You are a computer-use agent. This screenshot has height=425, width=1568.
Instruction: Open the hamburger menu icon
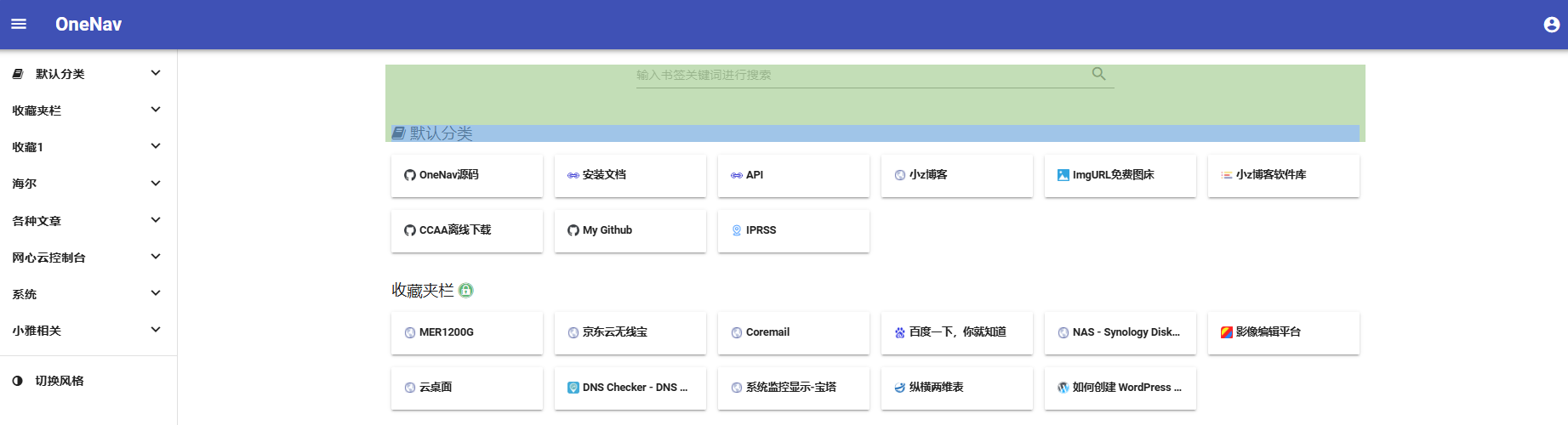pyautogui.click(x=19, y=24)
